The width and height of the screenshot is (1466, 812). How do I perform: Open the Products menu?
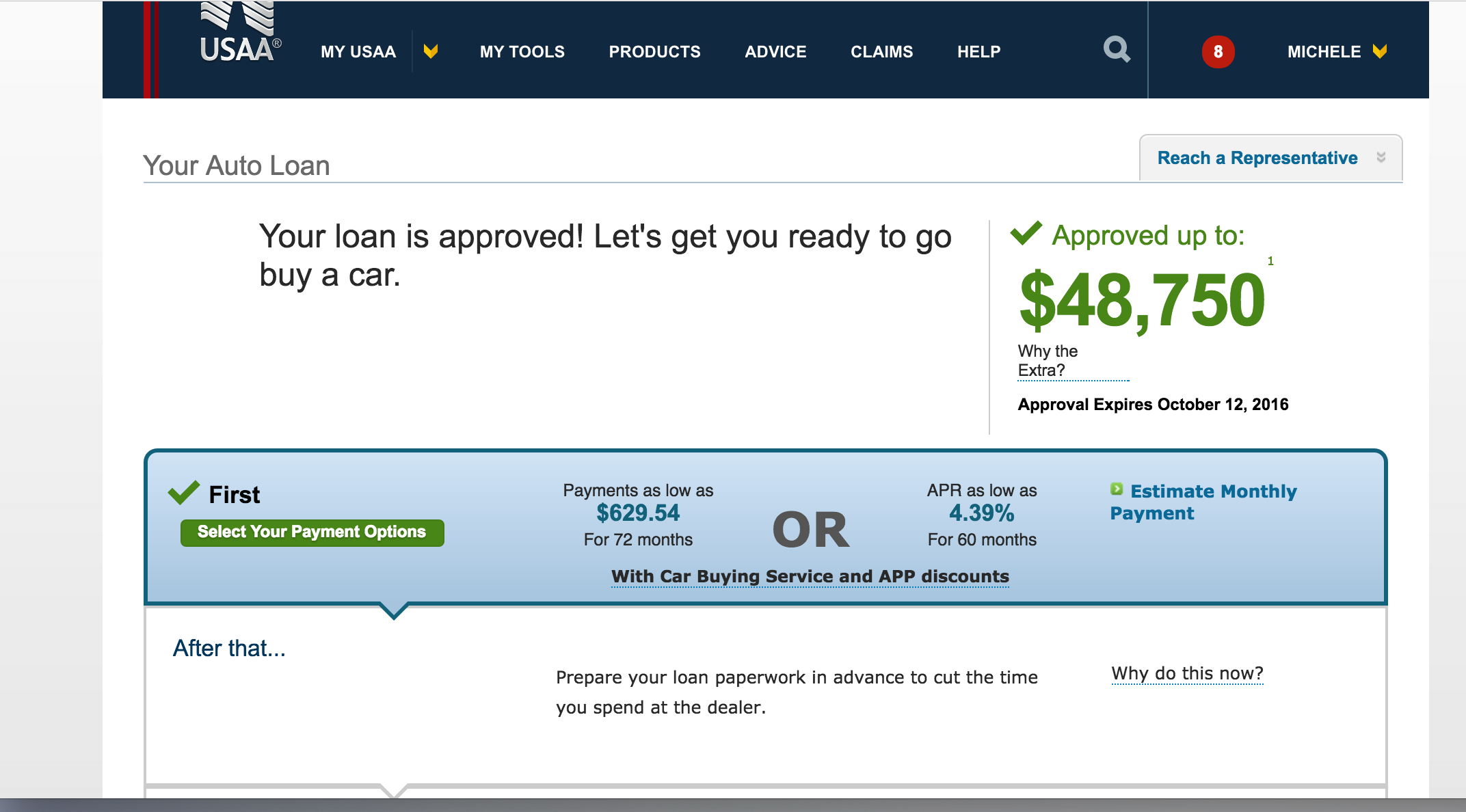pos(654,52)
